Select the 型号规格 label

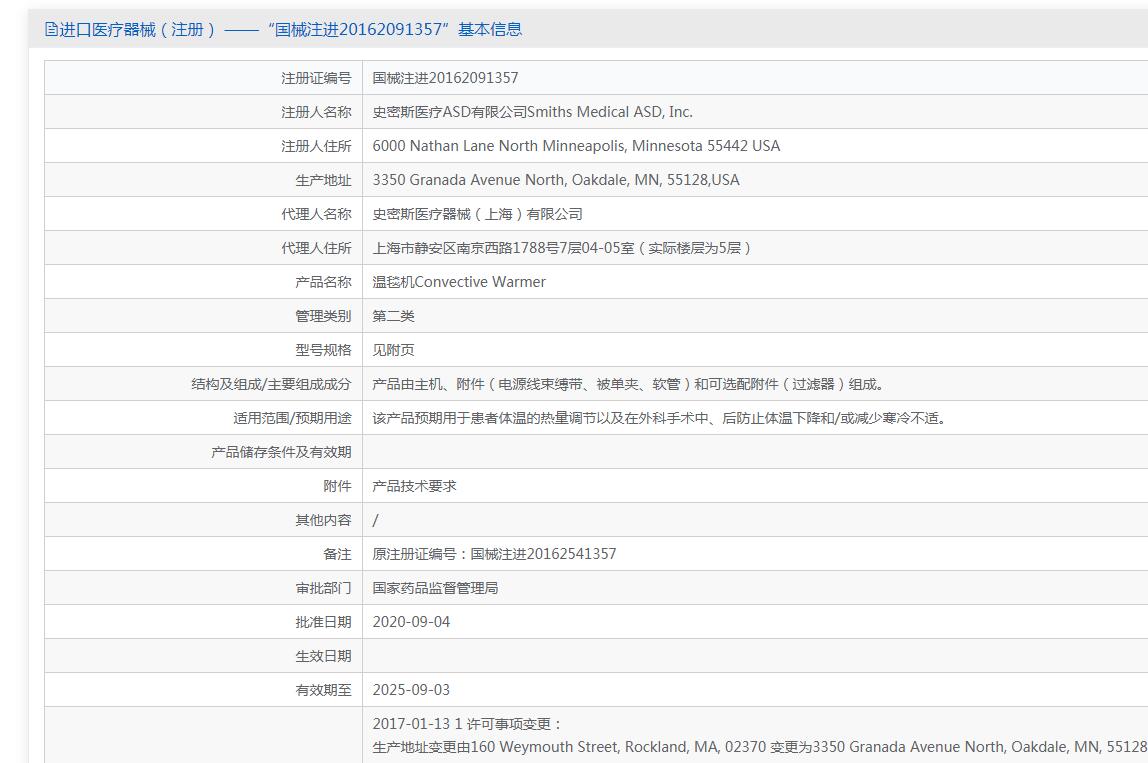[x=324, y=350]
